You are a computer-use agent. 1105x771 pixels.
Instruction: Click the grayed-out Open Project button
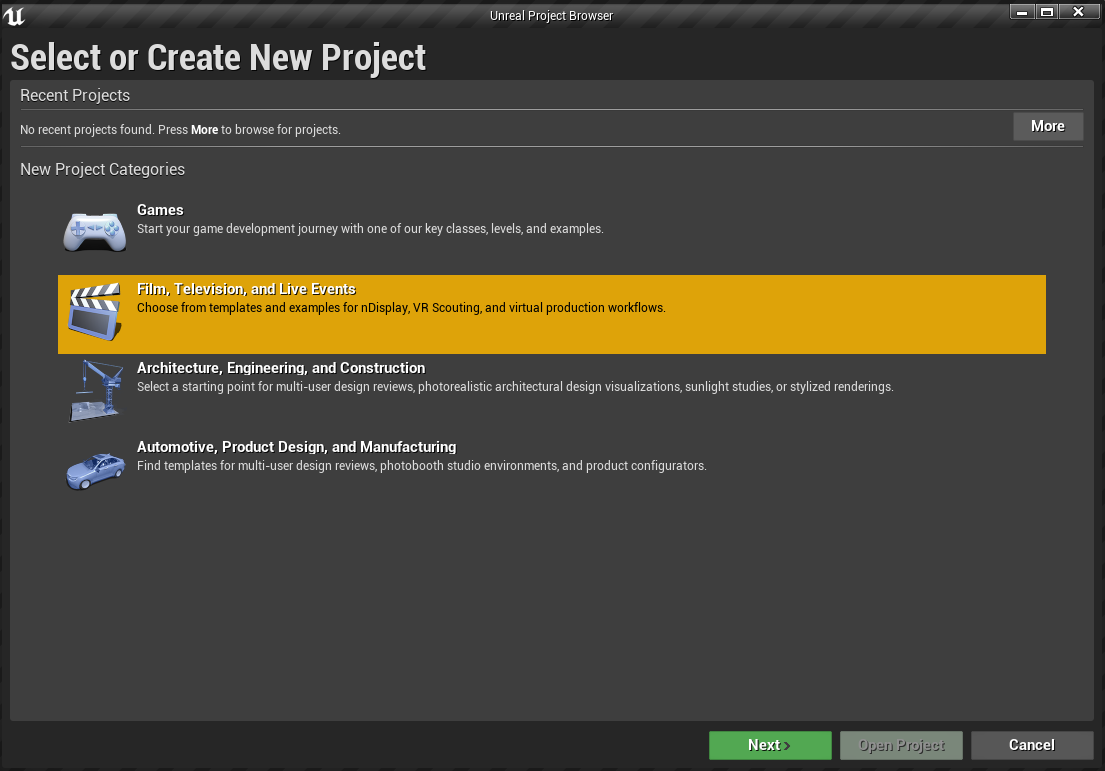900,745
